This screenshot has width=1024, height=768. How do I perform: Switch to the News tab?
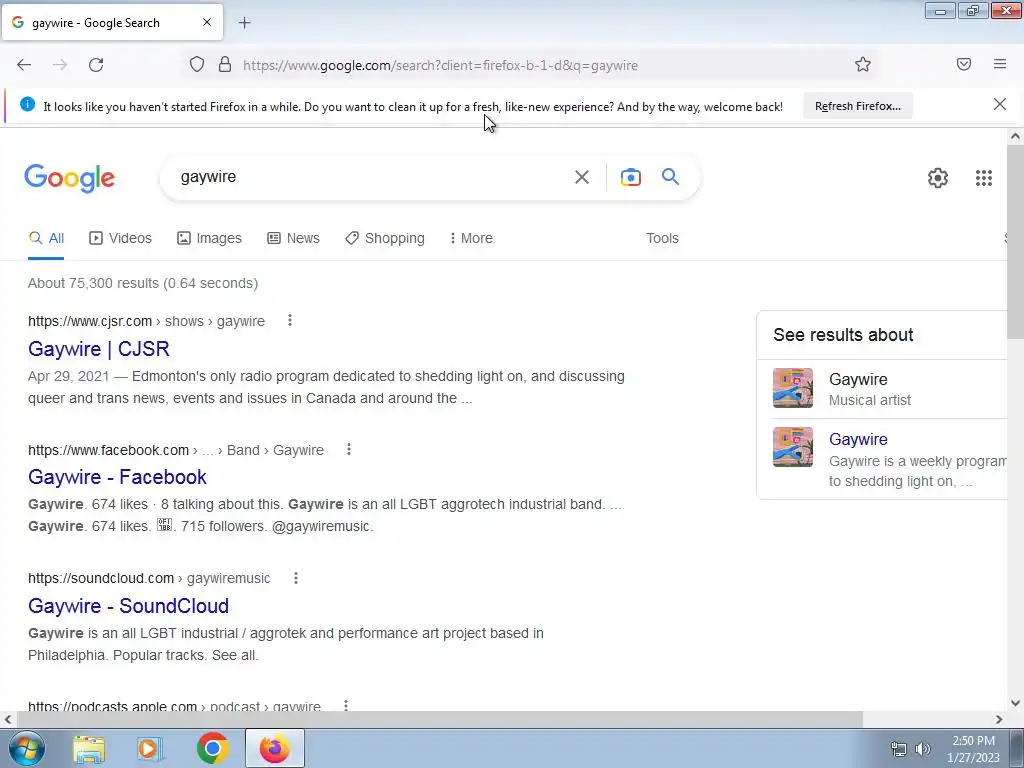pos(293,238)
